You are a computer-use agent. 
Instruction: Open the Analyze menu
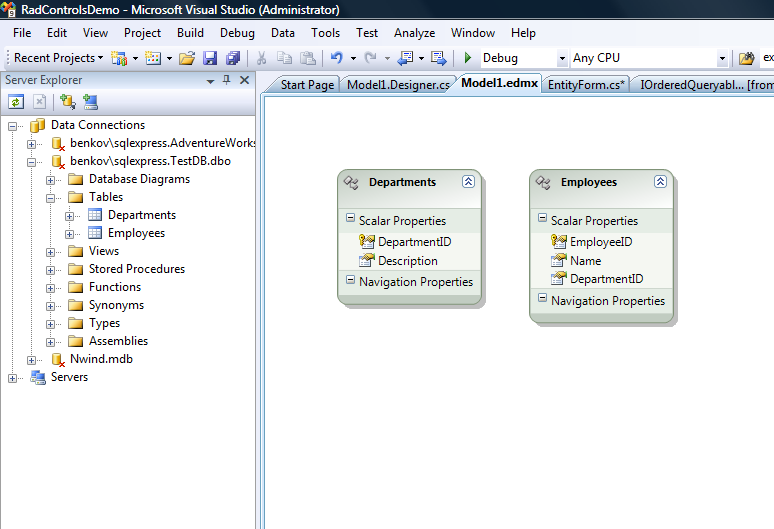coord(414,33)
